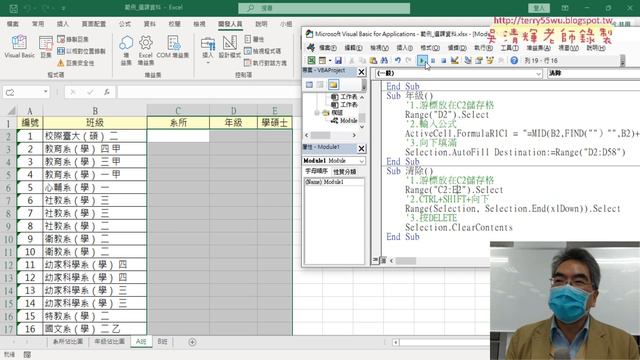This screenshot has width=640, height=360.
Task: Click the fx insert function icon
Action: (107, 92)
